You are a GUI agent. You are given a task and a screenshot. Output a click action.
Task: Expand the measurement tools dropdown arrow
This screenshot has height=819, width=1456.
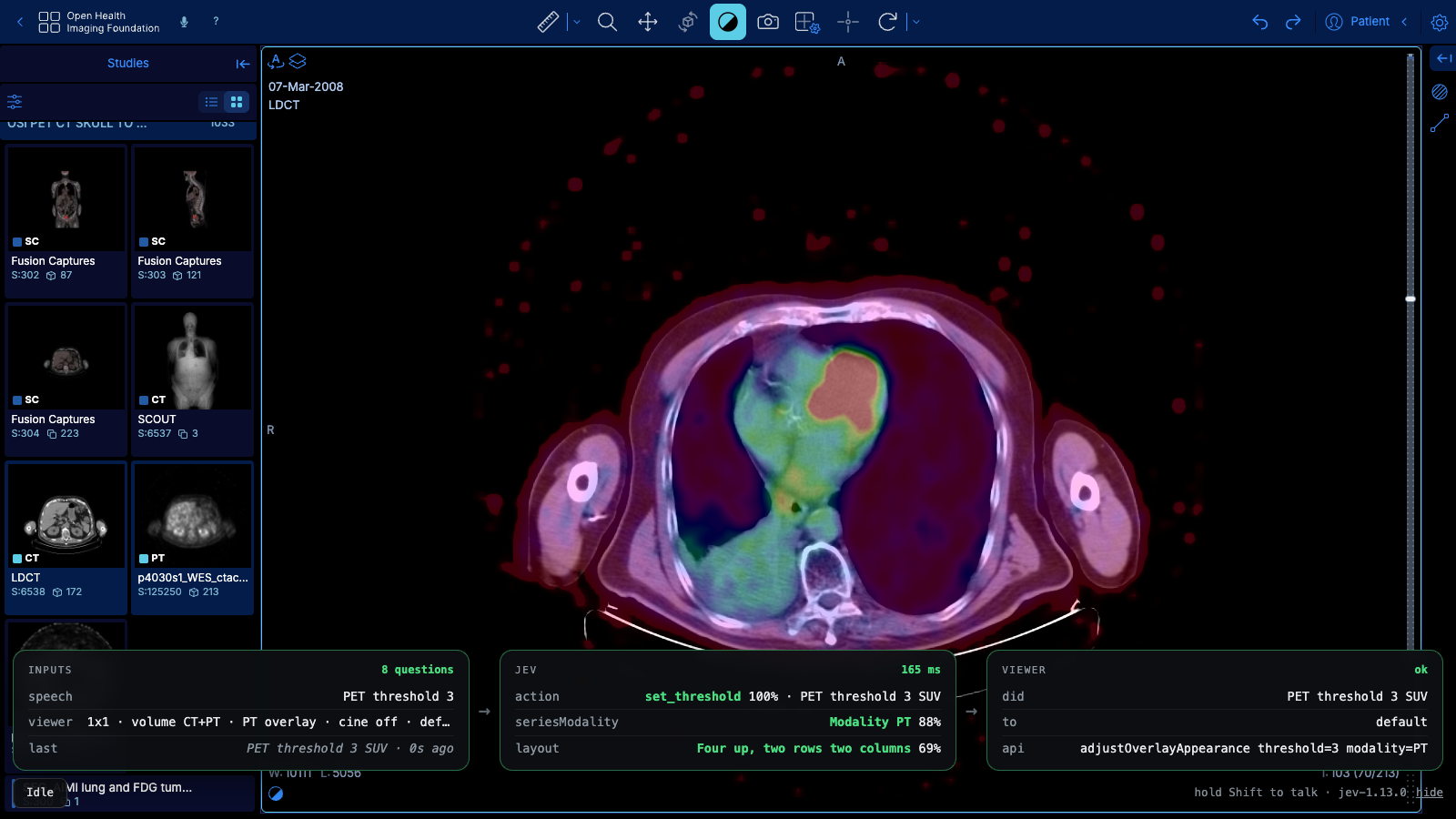[577, 22]
